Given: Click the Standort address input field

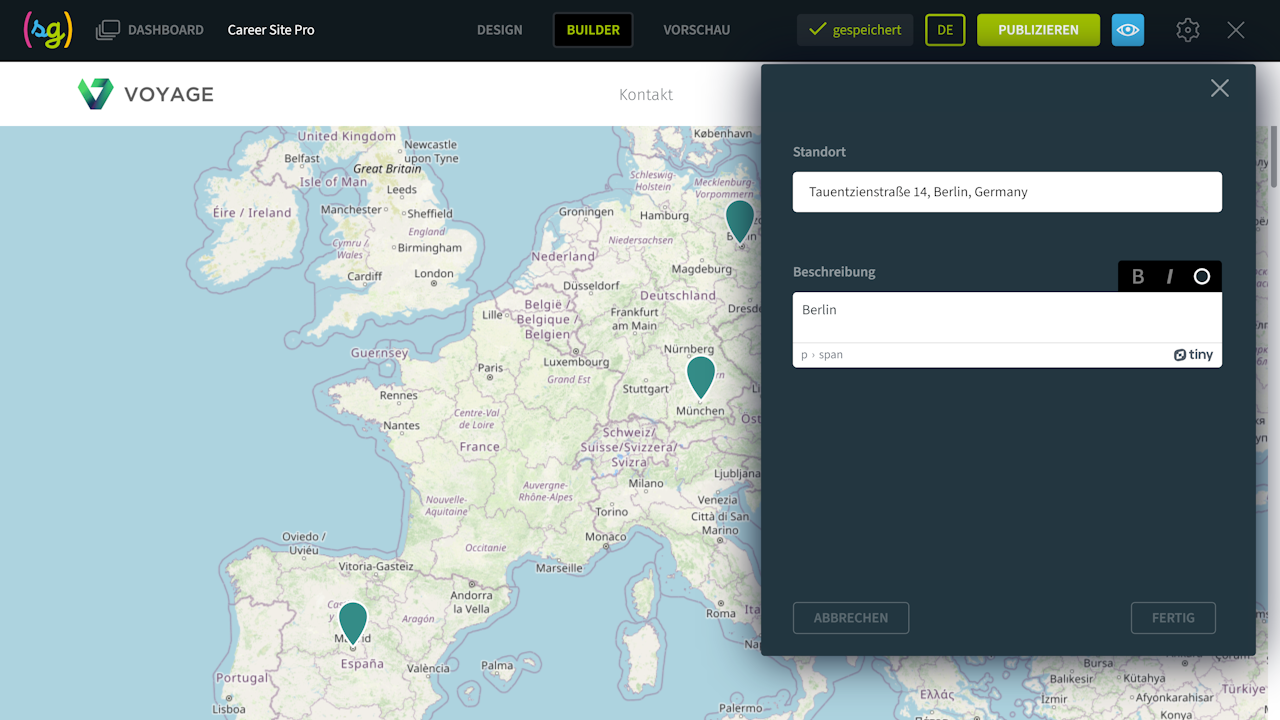Looking at the screenshot, I should [x=1007, y=192].
